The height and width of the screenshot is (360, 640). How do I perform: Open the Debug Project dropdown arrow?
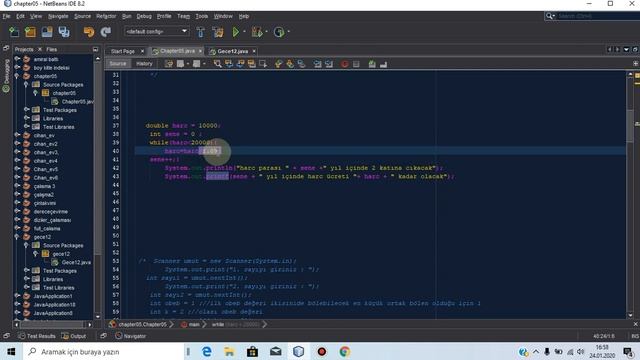267,32
